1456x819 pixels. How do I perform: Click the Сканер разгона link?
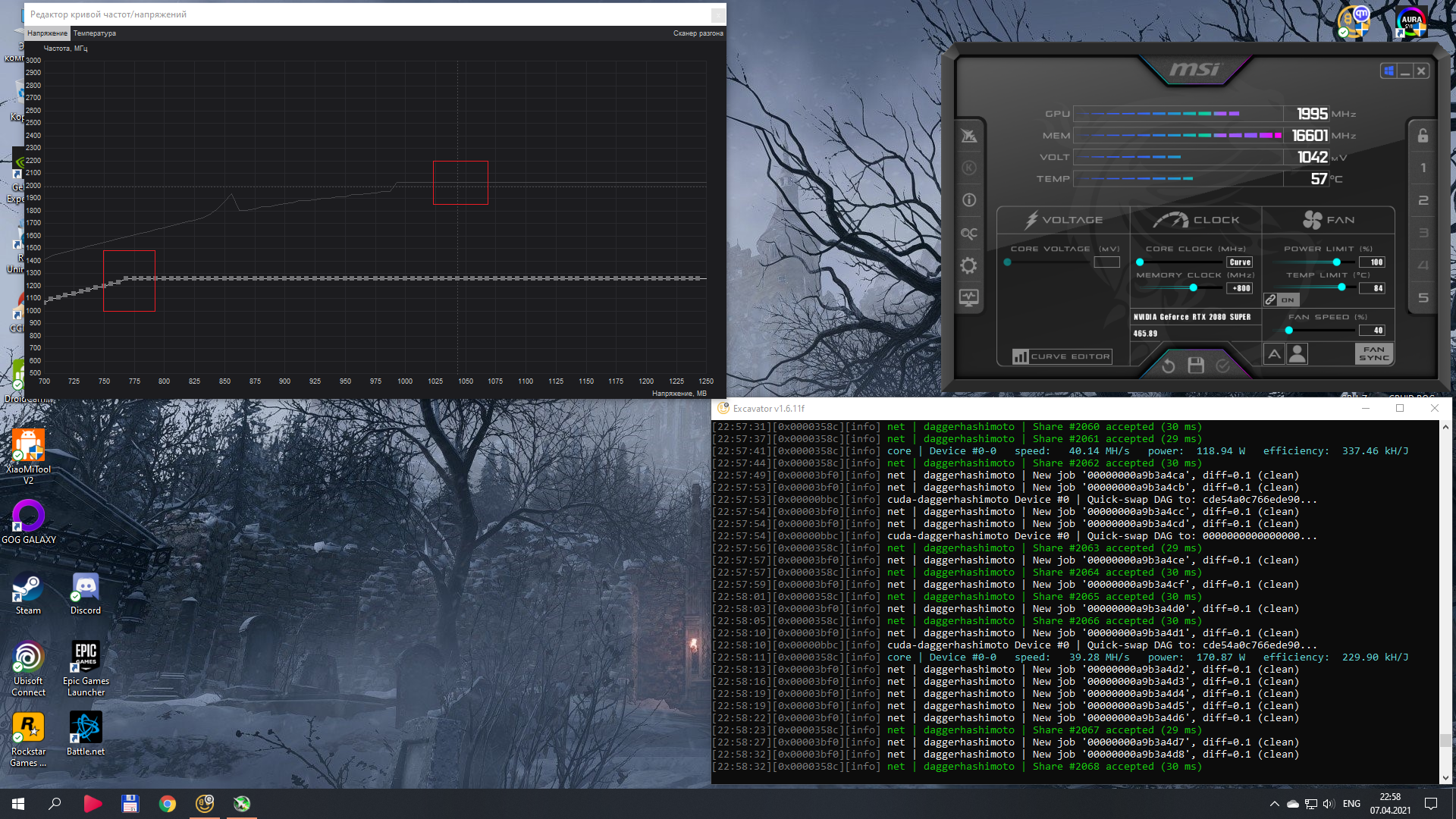698,33
